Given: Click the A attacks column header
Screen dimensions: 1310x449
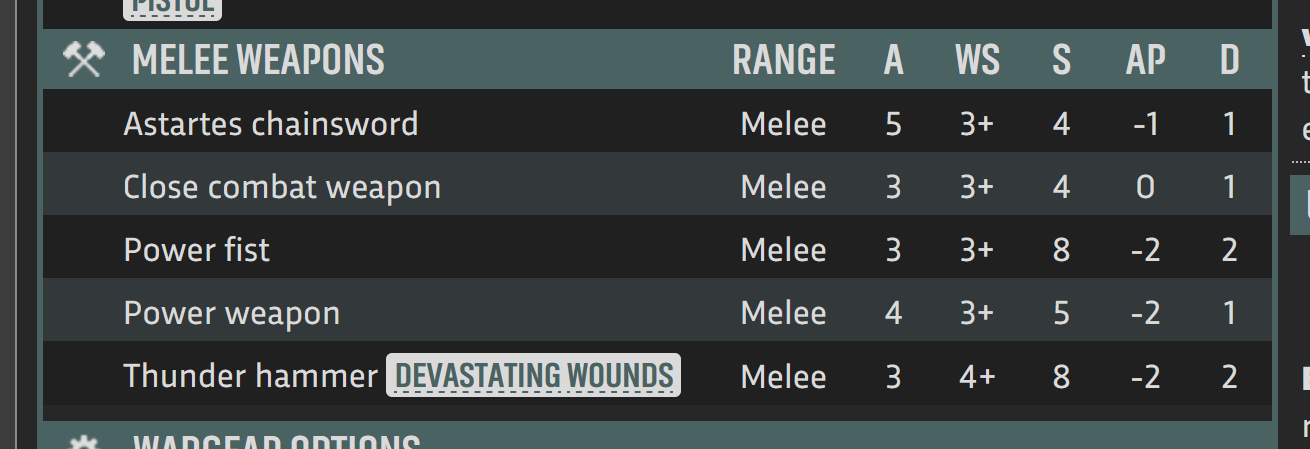Looking at the screenshot, I should coord(893,60).
